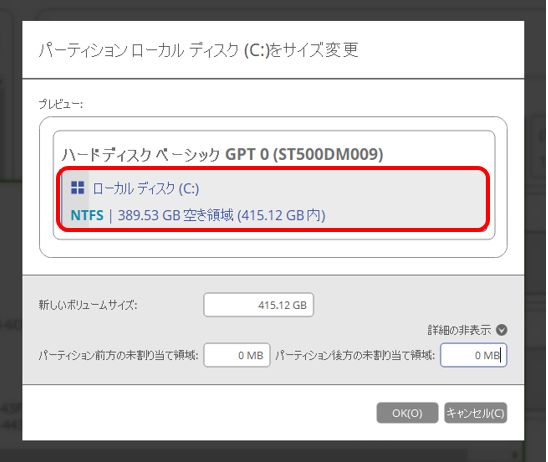Click the 389.53 GB 空き領域 text
The height and width of the screenshot is (462, 548).
tap(175, 215)
